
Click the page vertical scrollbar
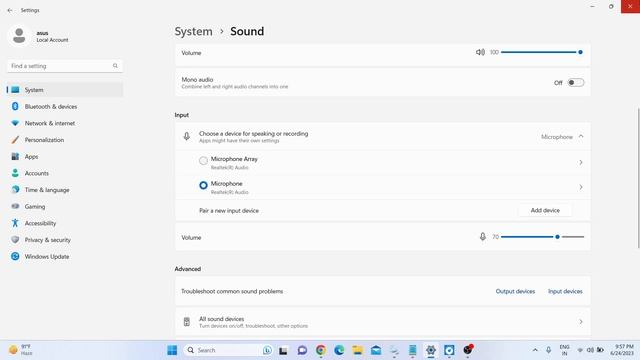click(638, 178)
